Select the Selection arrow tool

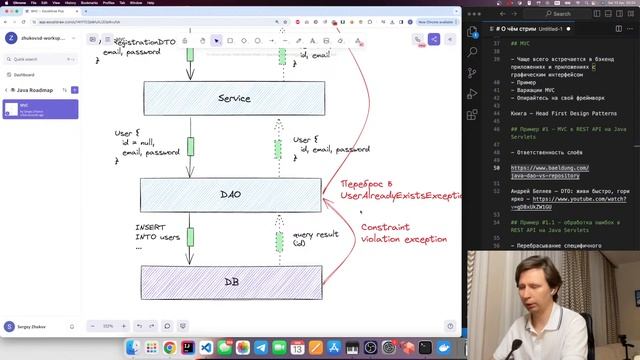(x=216, y=41)
